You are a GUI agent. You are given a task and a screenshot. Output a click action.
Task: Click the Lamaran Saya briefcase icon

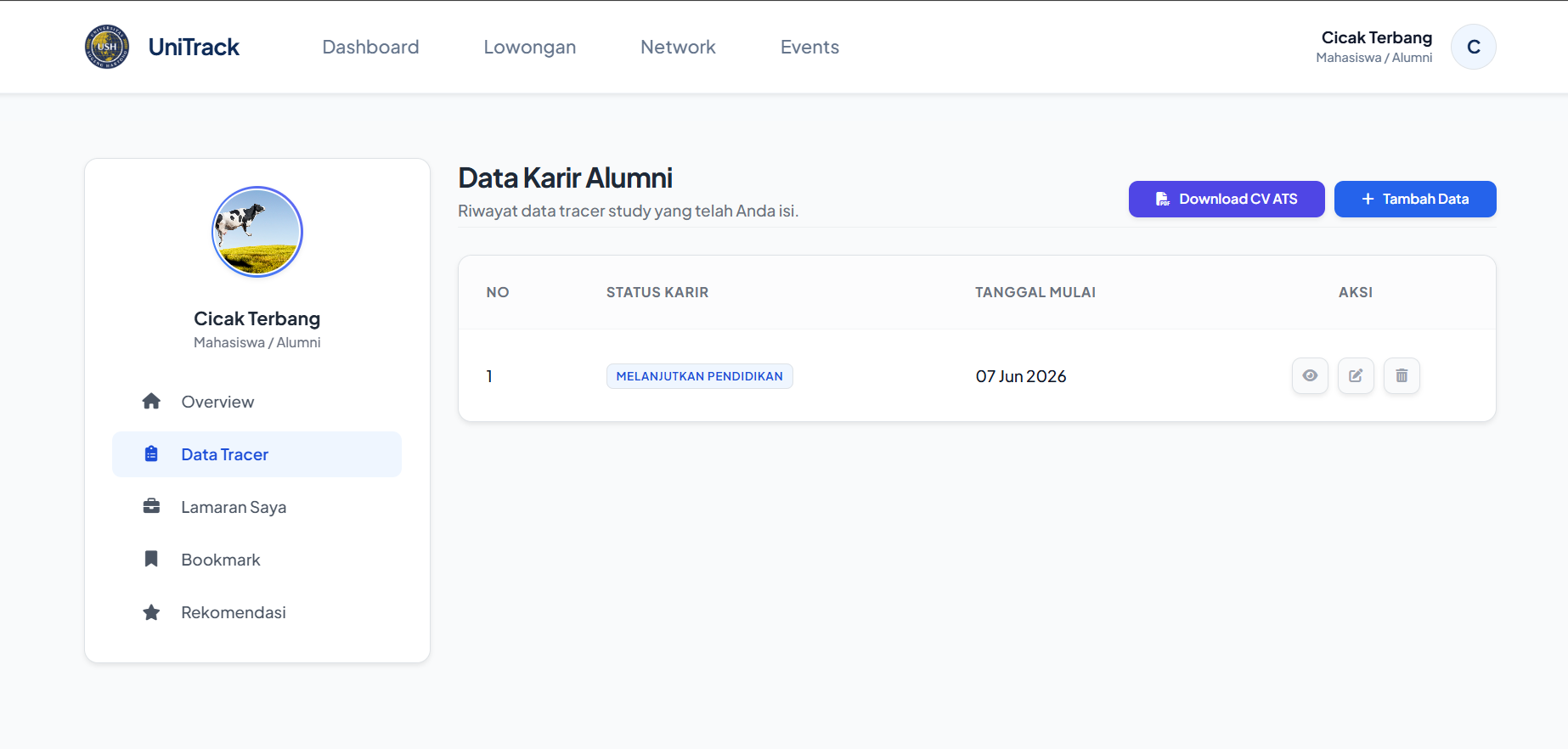pos(151,506)
